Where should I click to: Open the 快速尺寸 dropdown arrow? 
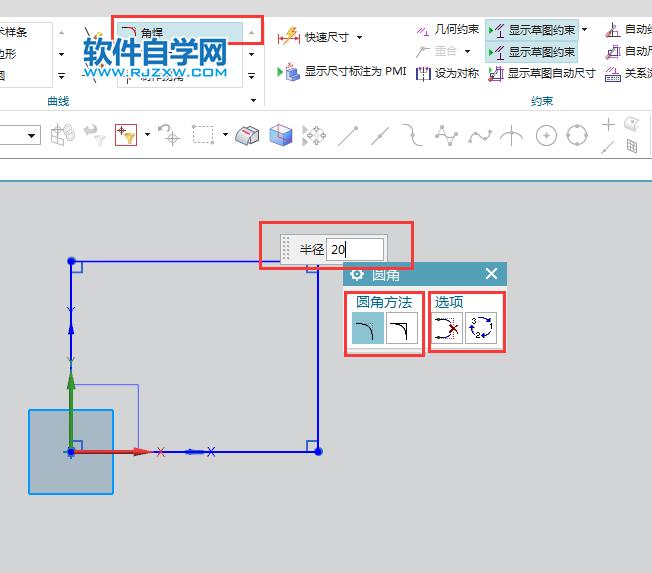point(360,37)
